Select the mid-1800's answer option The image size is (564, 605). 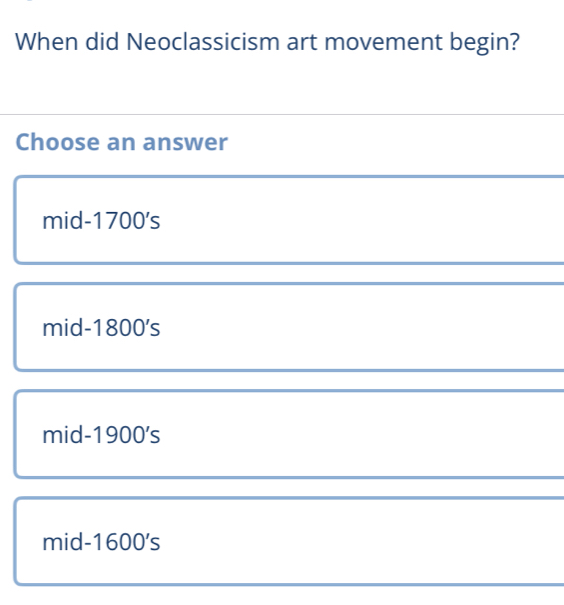point(289,327)
